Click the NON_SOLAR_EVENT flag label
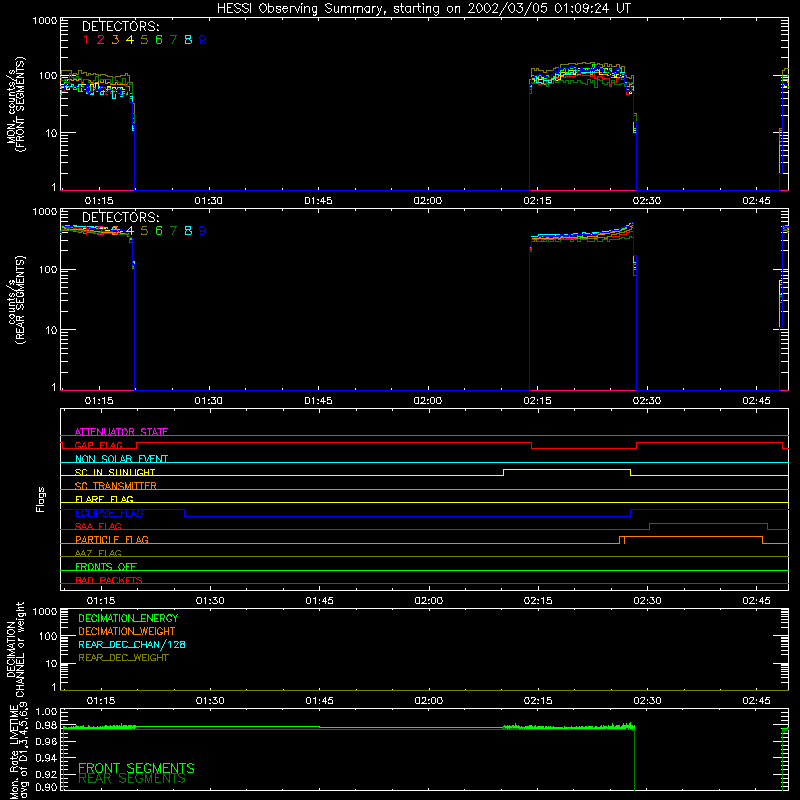The height and width of the screenshot is (800, 800). [121, 459]
